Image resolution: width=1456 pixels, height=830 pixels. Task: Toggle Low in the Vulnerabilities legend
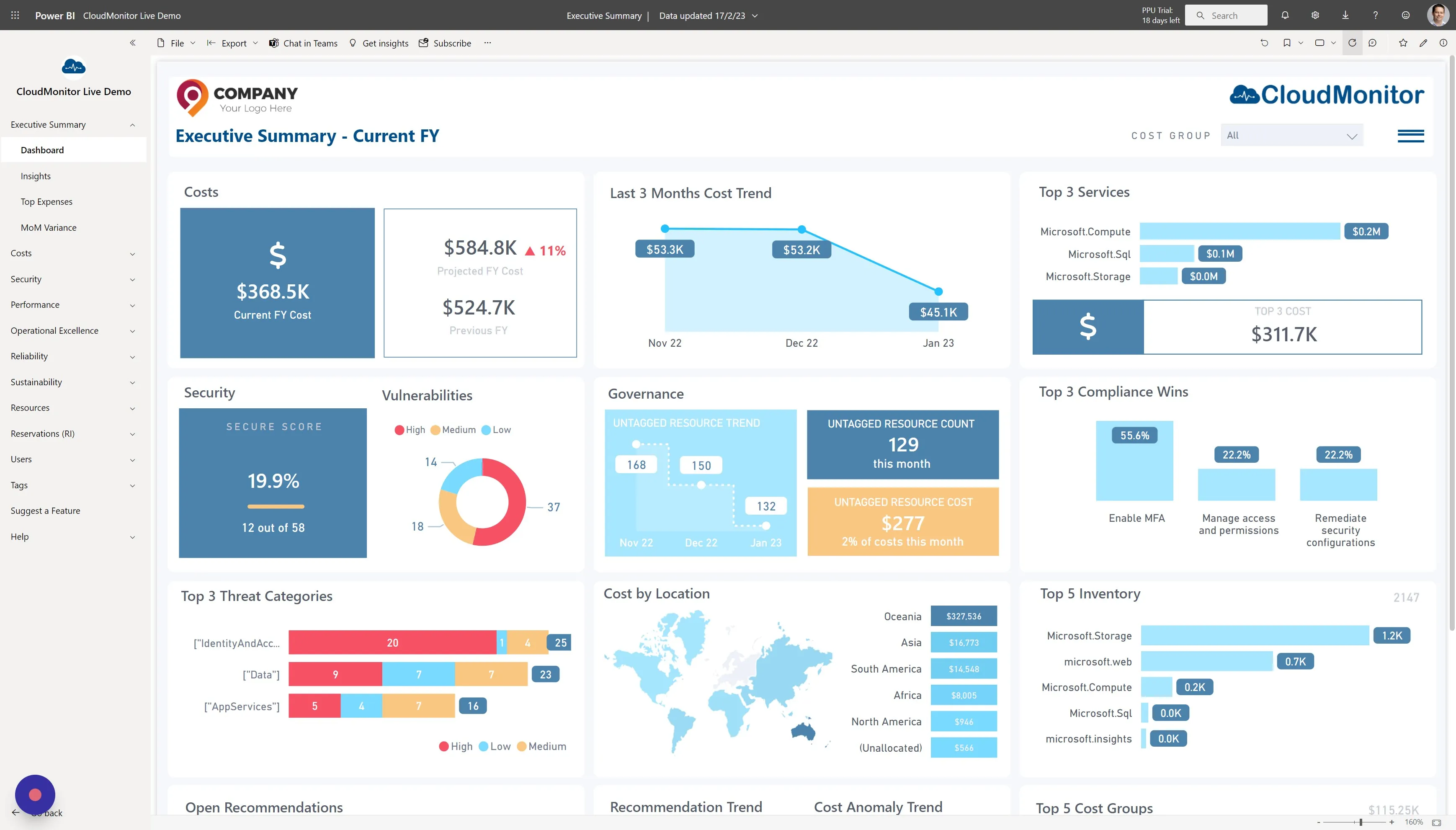pos(496,430)
